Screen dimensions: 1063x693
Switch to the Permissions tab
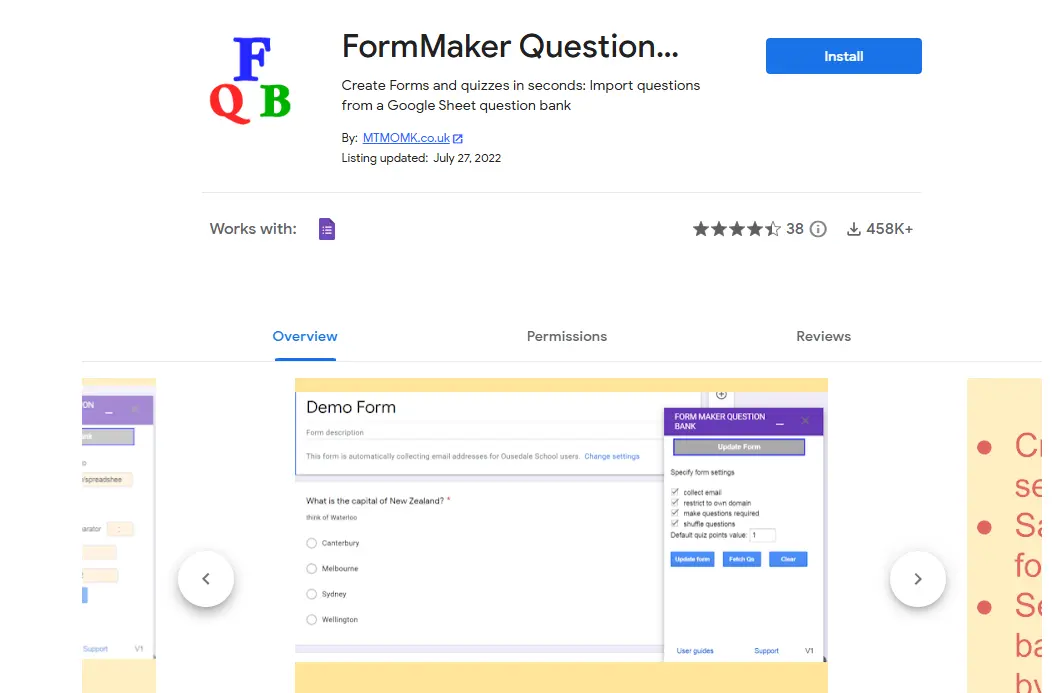pyautogui.click(x=567, y=336)
